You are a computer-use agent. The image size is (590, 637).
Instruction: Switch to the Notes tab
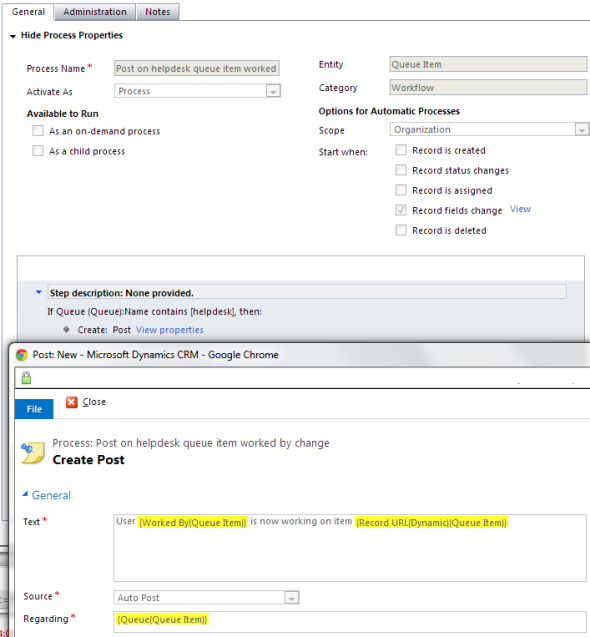click(x=158, y=12)
